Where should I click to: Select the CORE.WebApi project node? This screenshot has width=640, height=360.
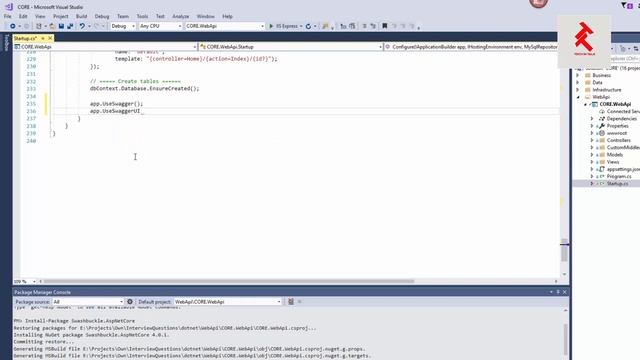615,104
